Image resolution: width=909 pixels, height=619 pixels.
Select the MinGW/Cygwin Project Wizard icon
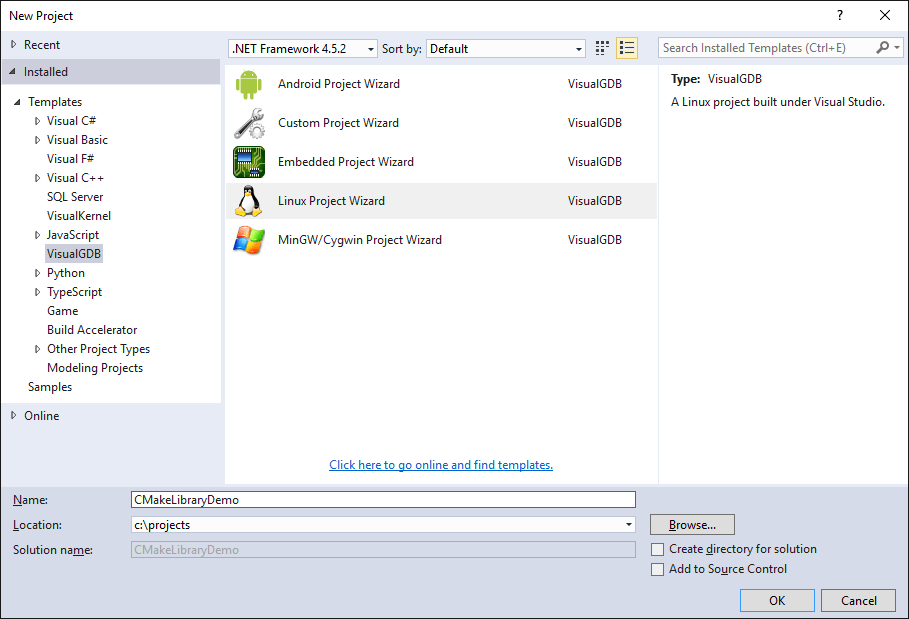pyautogui.click(x=249, y=239)
